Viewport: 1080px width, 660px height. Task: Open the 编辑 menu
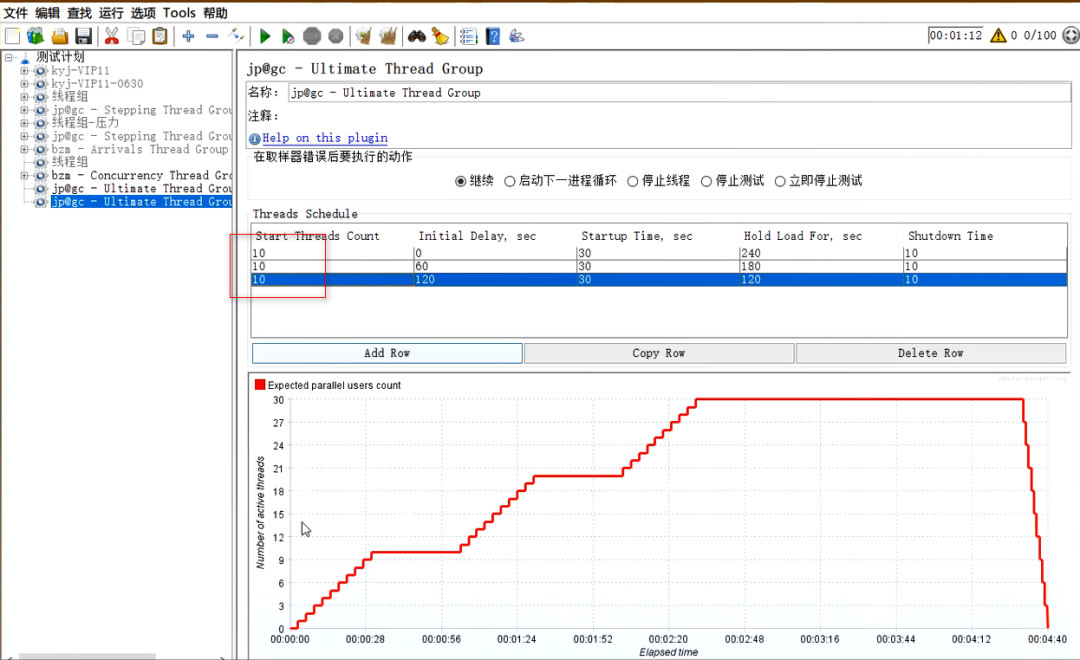[x=48, y=13]
